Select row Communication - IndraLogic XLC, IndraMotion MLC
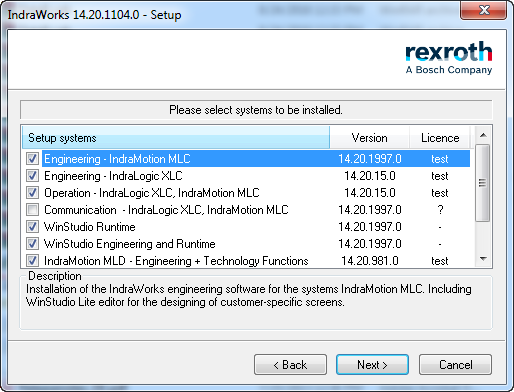The image size is (514, 392). pos(256,210)
